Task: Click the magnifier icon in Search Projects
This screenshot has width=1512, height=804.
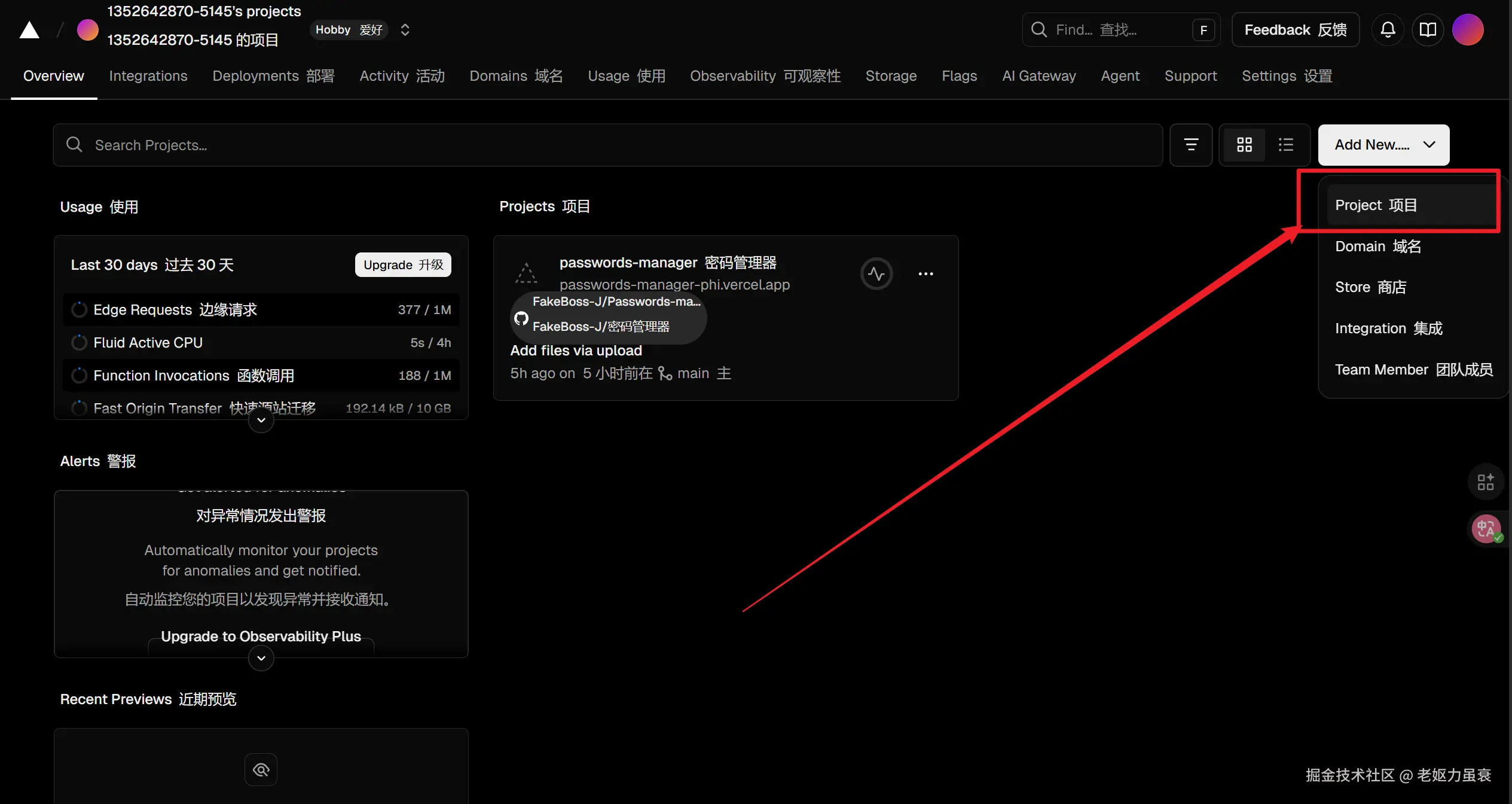Action: coord(74,145)
